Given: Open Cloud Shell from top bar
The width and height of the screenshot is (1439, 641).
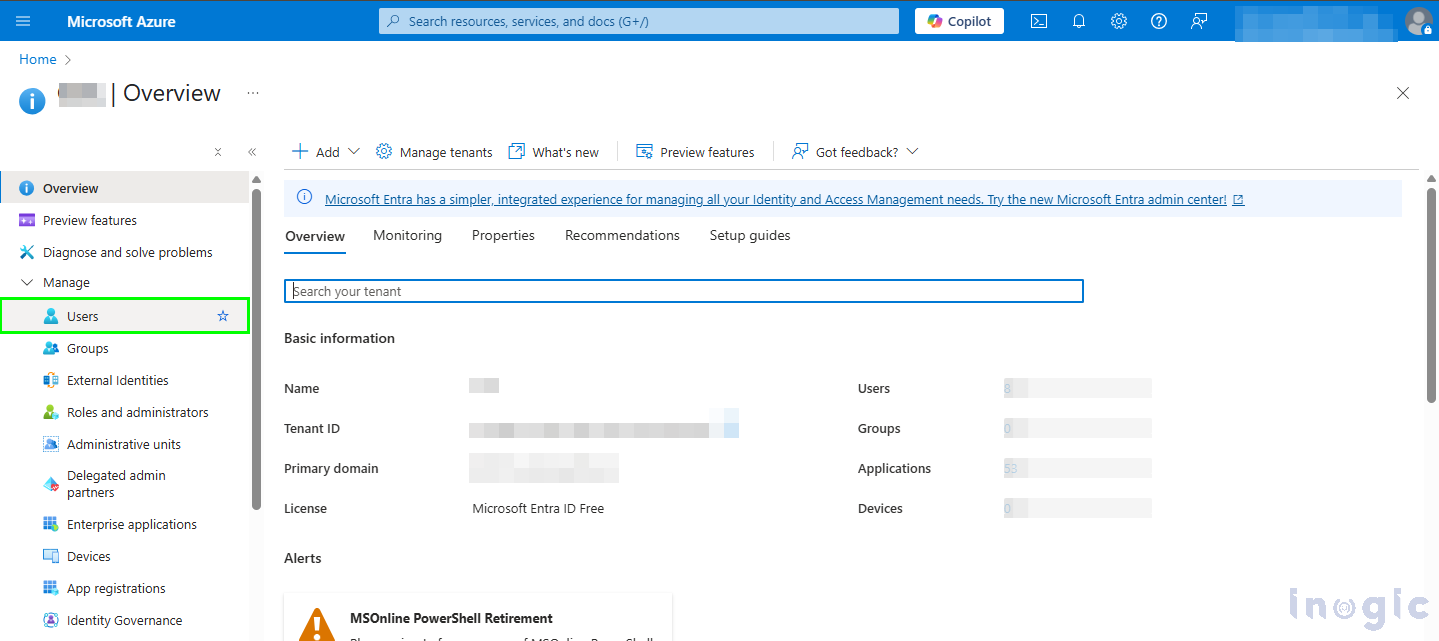Looking at the screenshot, I should (1039, 21).
